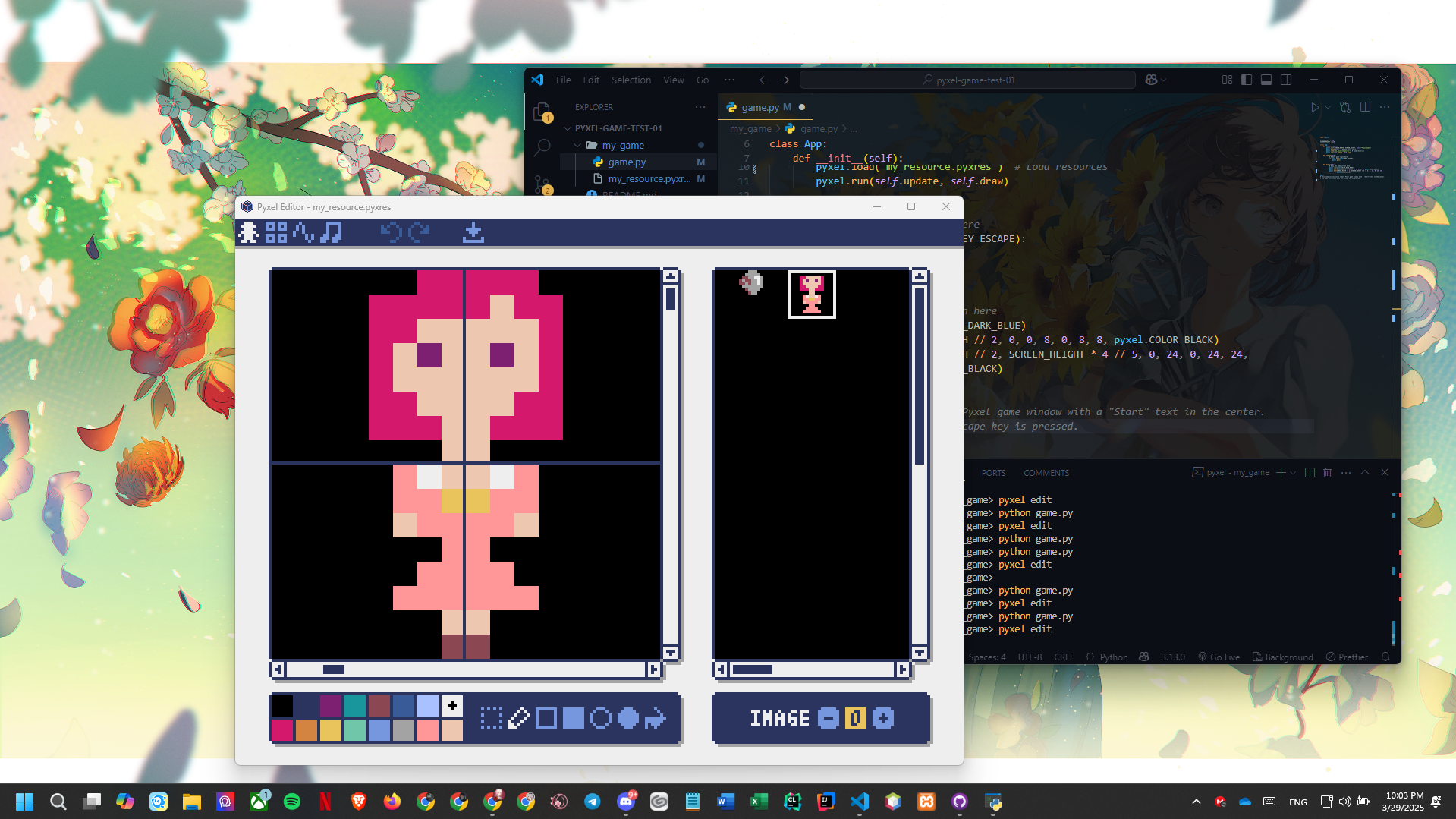
Task: Save the resource with the download icon
Action: [473, 232]
